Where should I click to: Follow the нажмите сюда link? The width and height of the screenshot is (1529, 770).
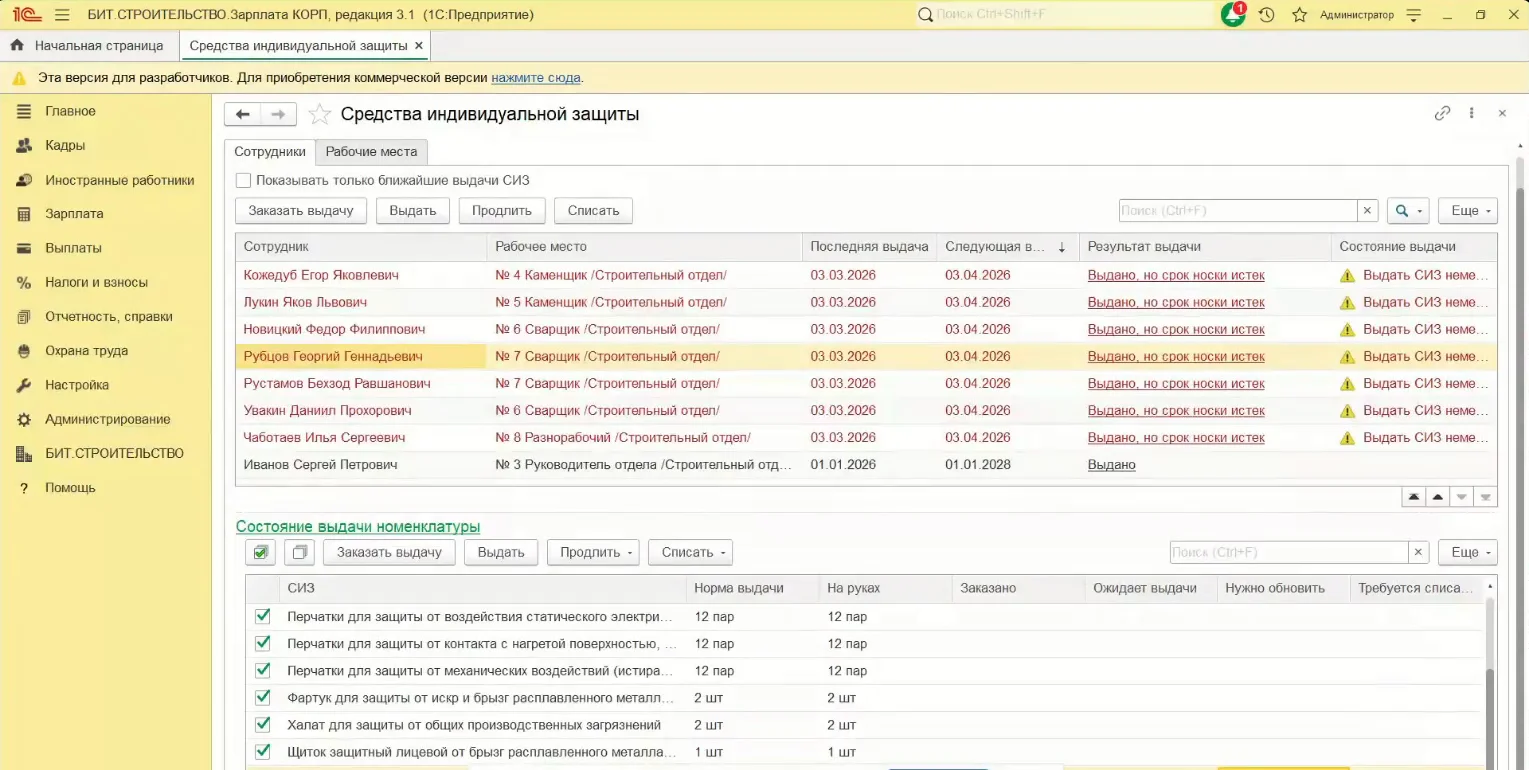[x=536, y=77]
